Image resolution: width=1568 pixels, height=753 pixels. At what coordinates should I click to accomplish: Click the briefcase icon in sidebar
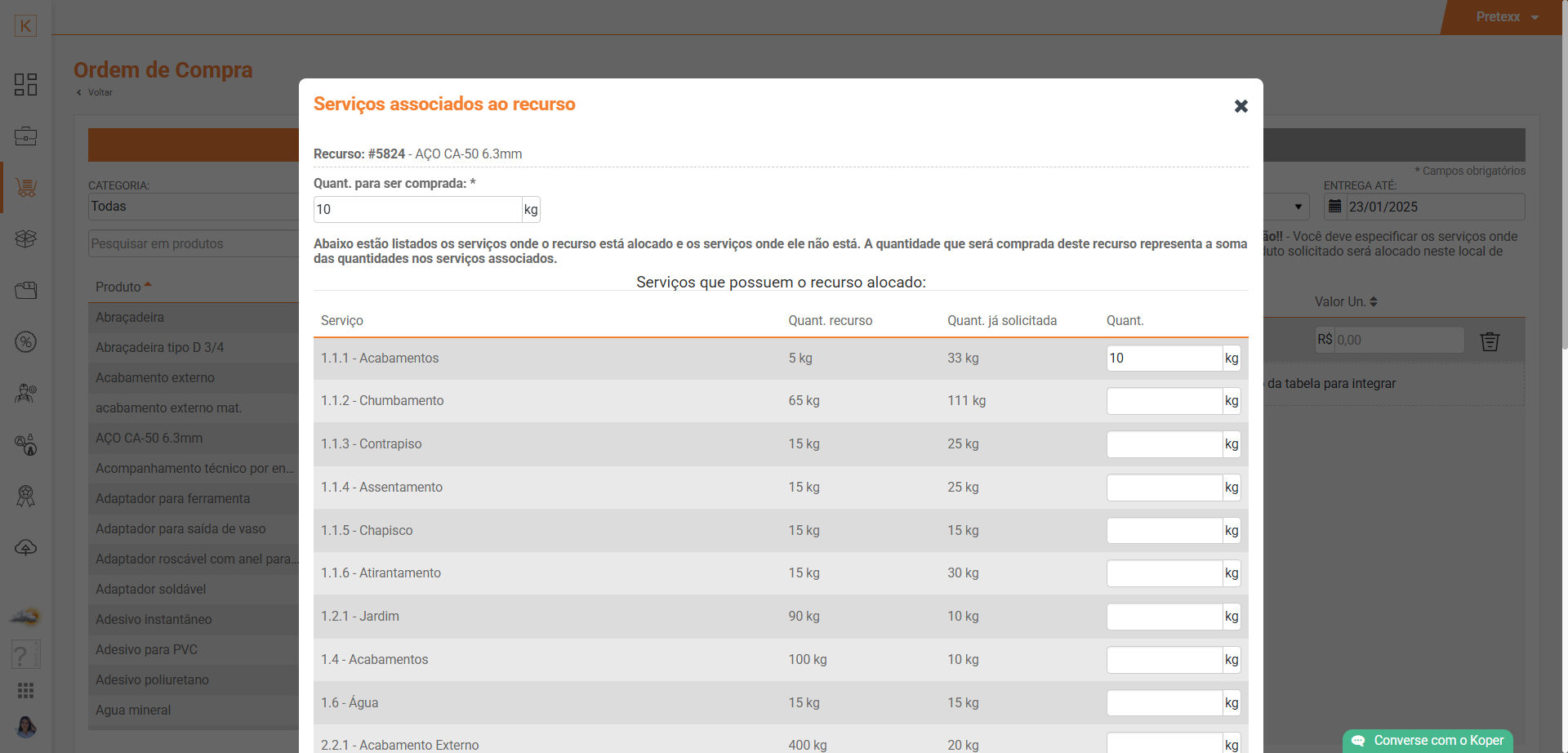(25, 136)
